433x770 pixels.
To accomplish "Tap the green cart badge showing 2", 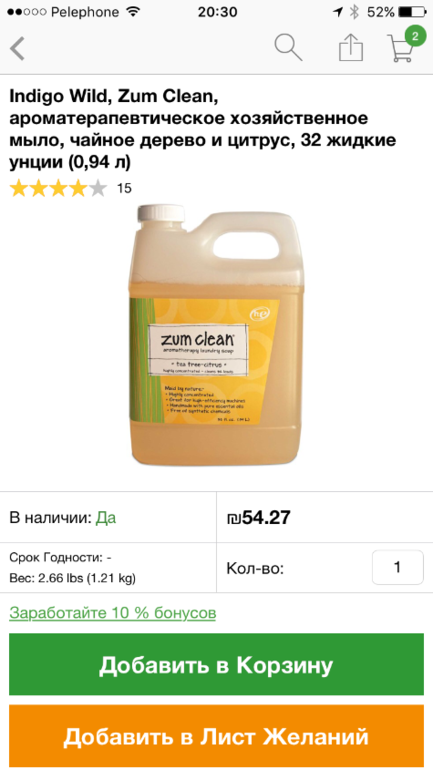I will (415, 36).
